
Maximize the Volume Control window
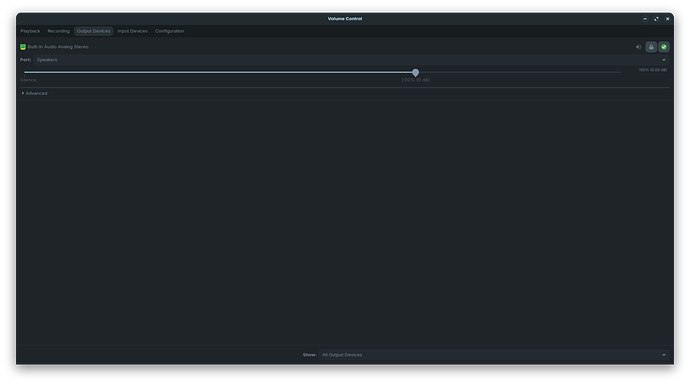(656, 19)
